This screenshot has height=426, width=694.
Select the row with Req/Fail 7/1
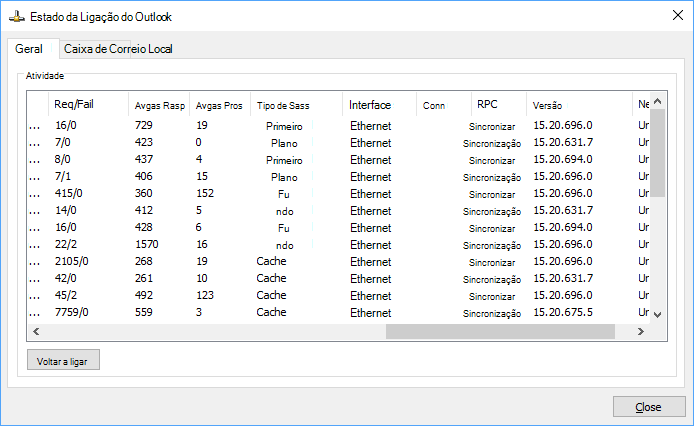pyautogui.click(x=339, y=177)
